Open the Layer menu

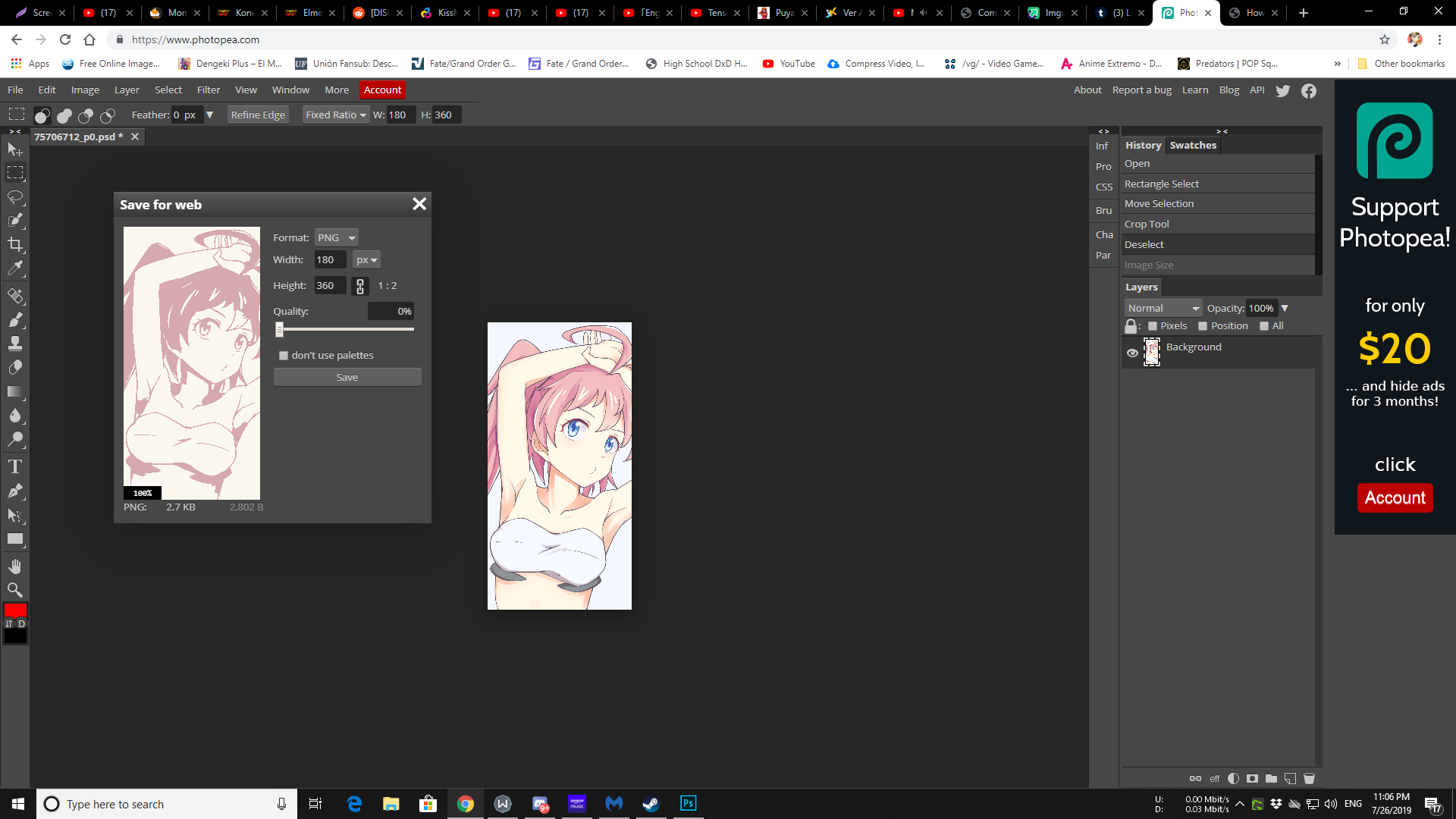[x=127, y=89]
